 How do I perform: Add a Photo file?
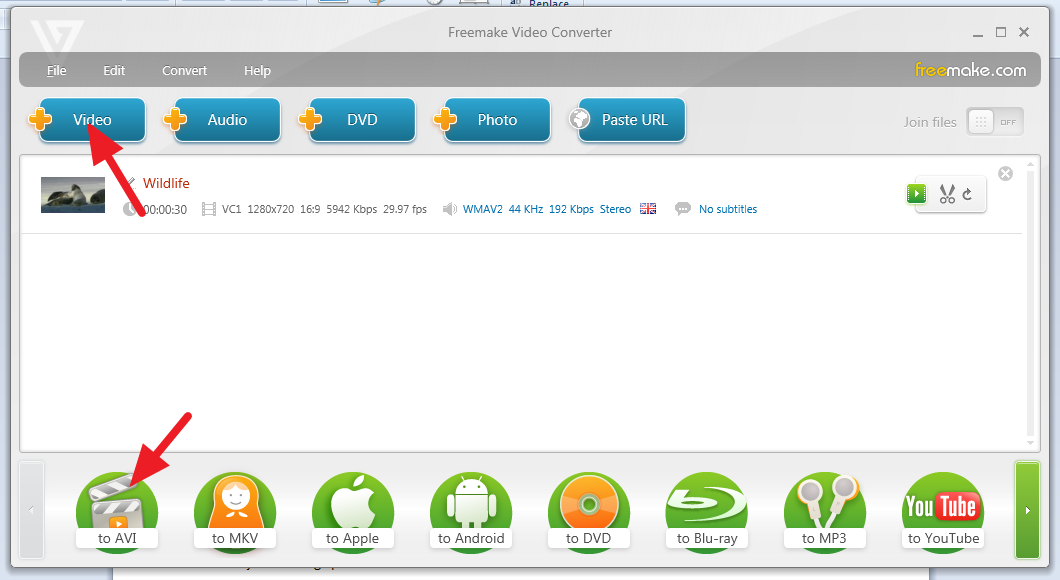[x=498, y=120]
